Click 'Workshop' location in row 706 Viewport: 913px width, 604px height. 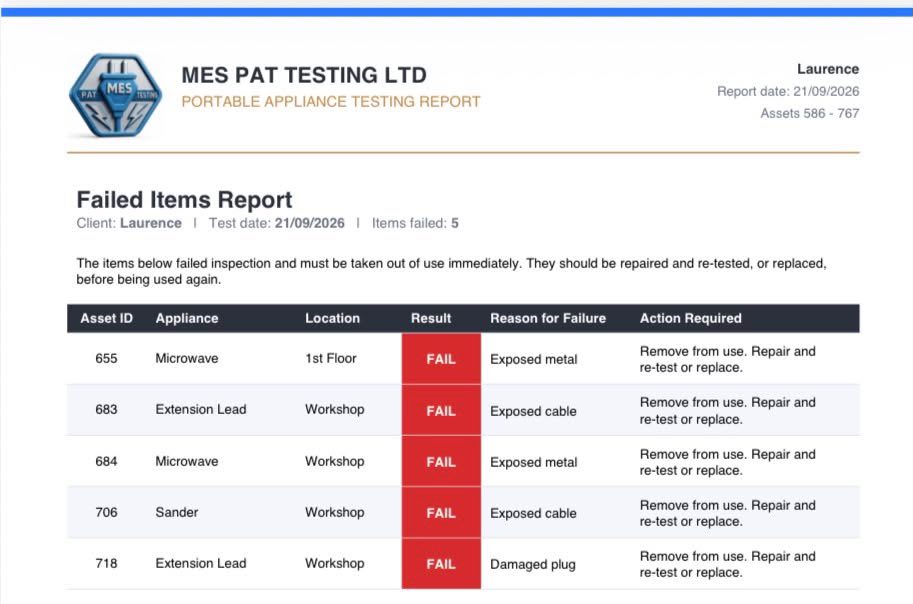pyautogui.click(x=335, y=513)
